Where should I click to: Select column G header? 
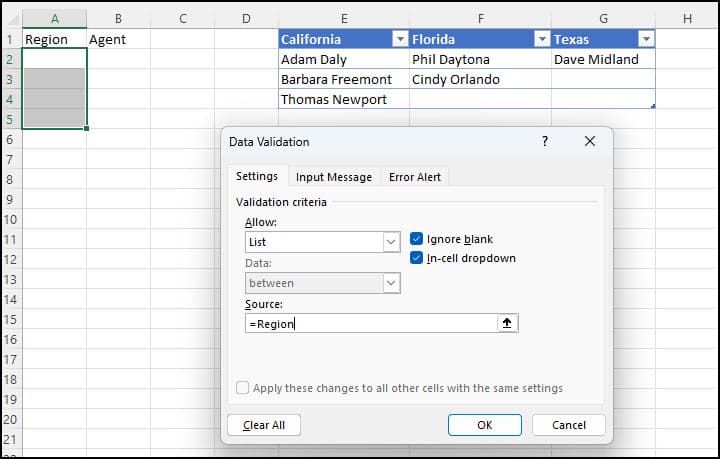point(603,19)
